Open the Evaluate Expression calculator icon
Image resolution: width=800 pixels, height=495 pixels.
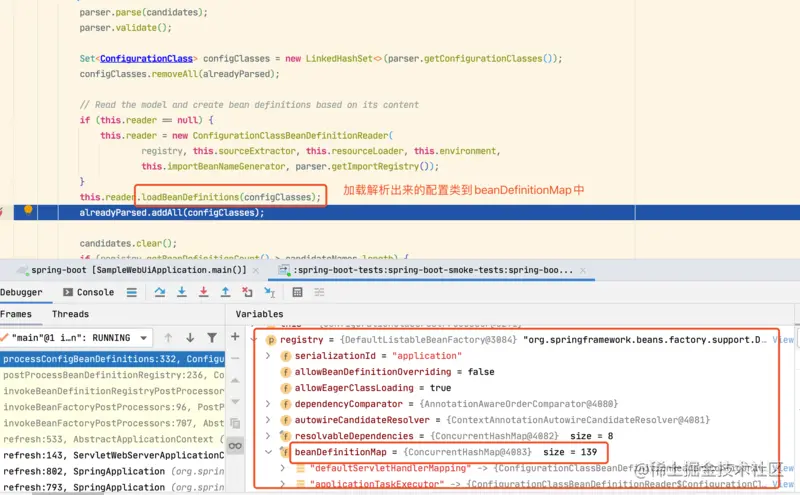tap(297, 292)
